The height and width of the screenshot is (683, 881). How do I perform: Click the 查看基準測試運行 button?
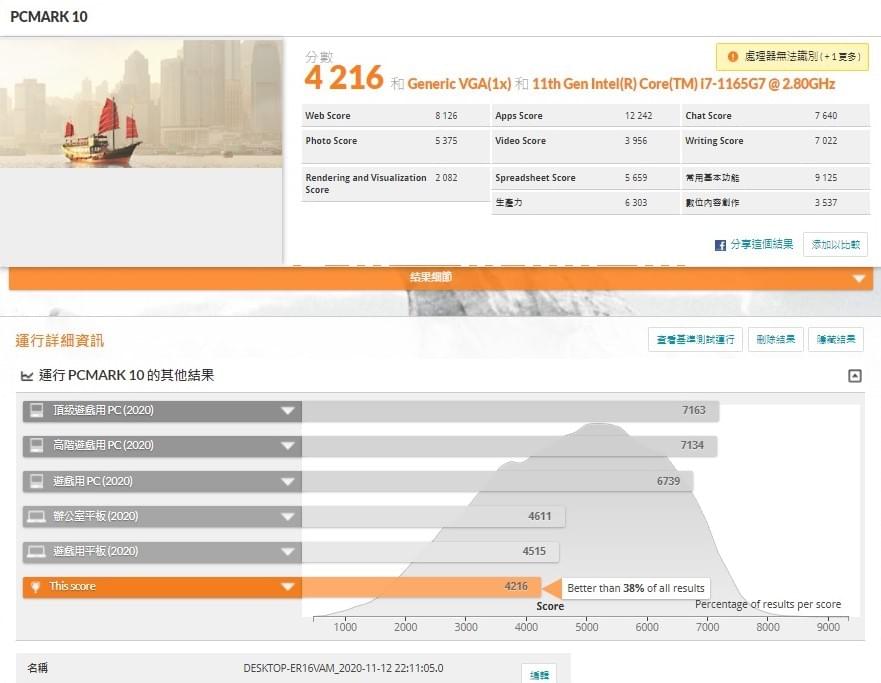[695, 339]
